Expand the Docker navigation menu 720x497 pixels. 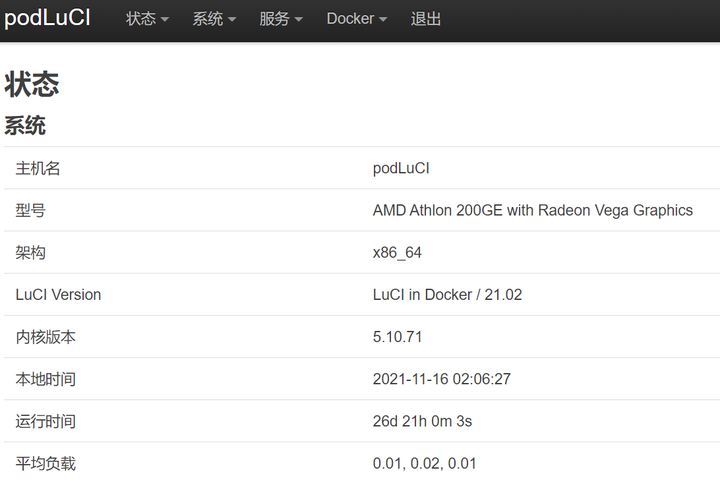(356, 19)
